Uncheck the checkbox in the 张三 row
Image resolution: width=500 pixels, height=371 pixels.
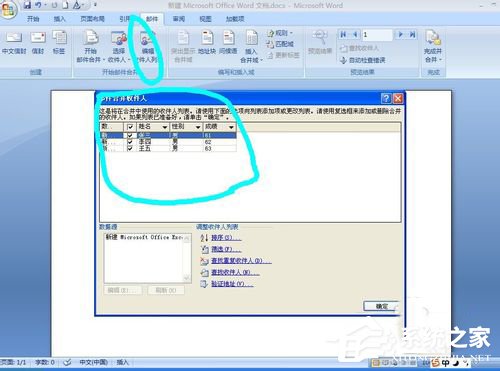(130, 136)
